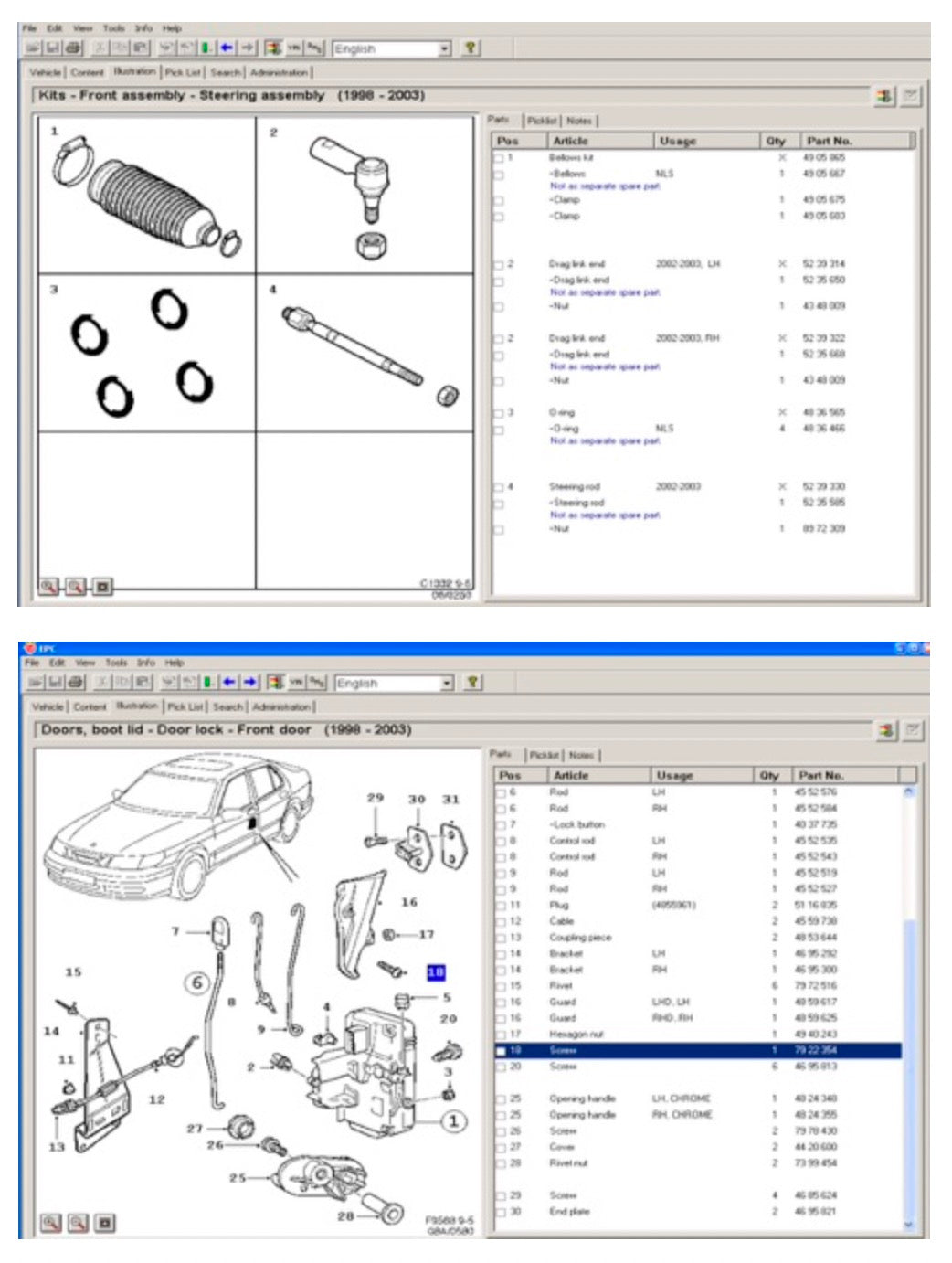This screenshot has width=952, height=1263.
Task: Open File menu in Steering assembly window
Action: [x=30, y=28]
